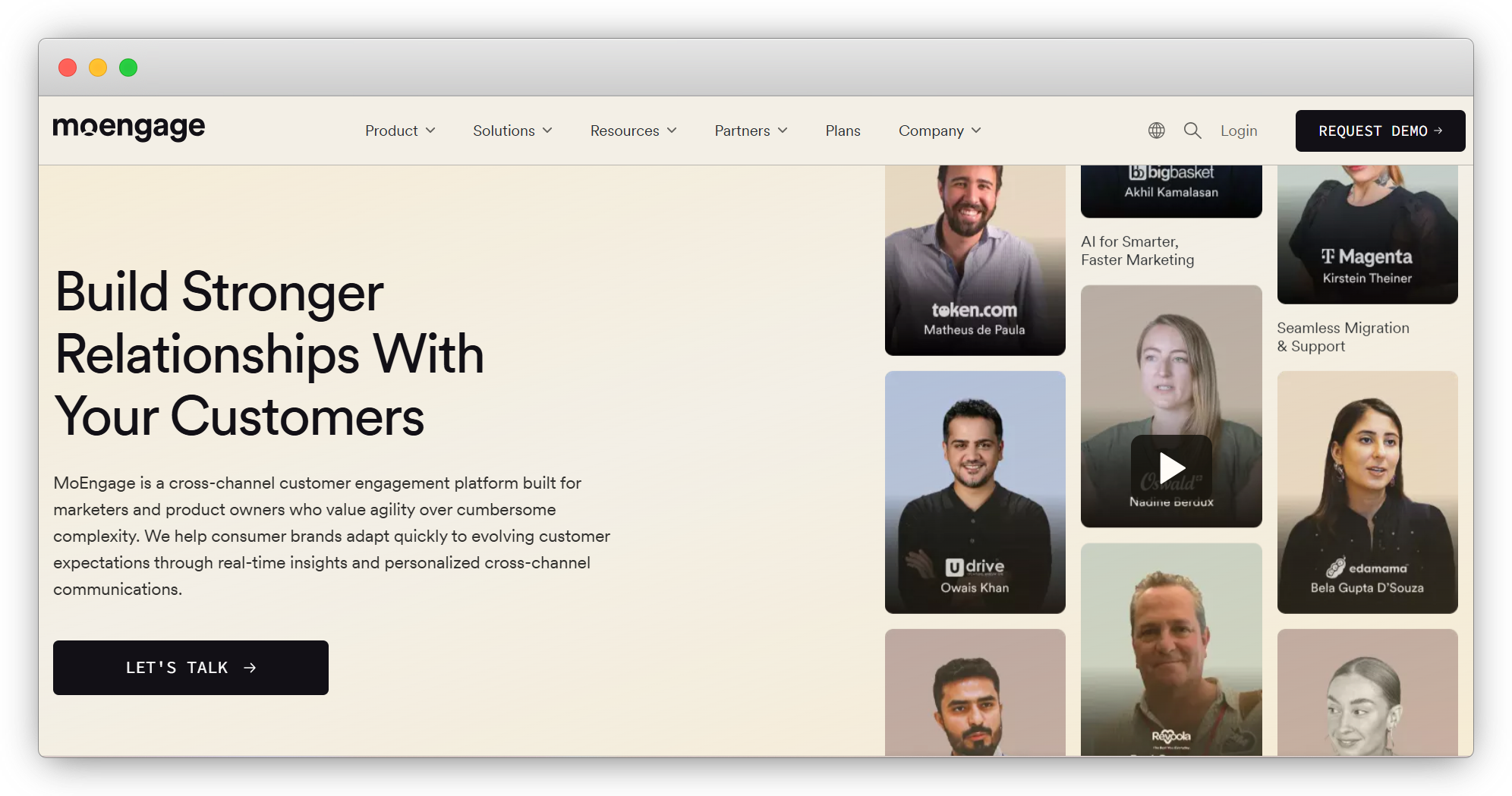
Task: Open the edamama Bela Gupta D'Souza card
Action: (x=1367, y=492)
